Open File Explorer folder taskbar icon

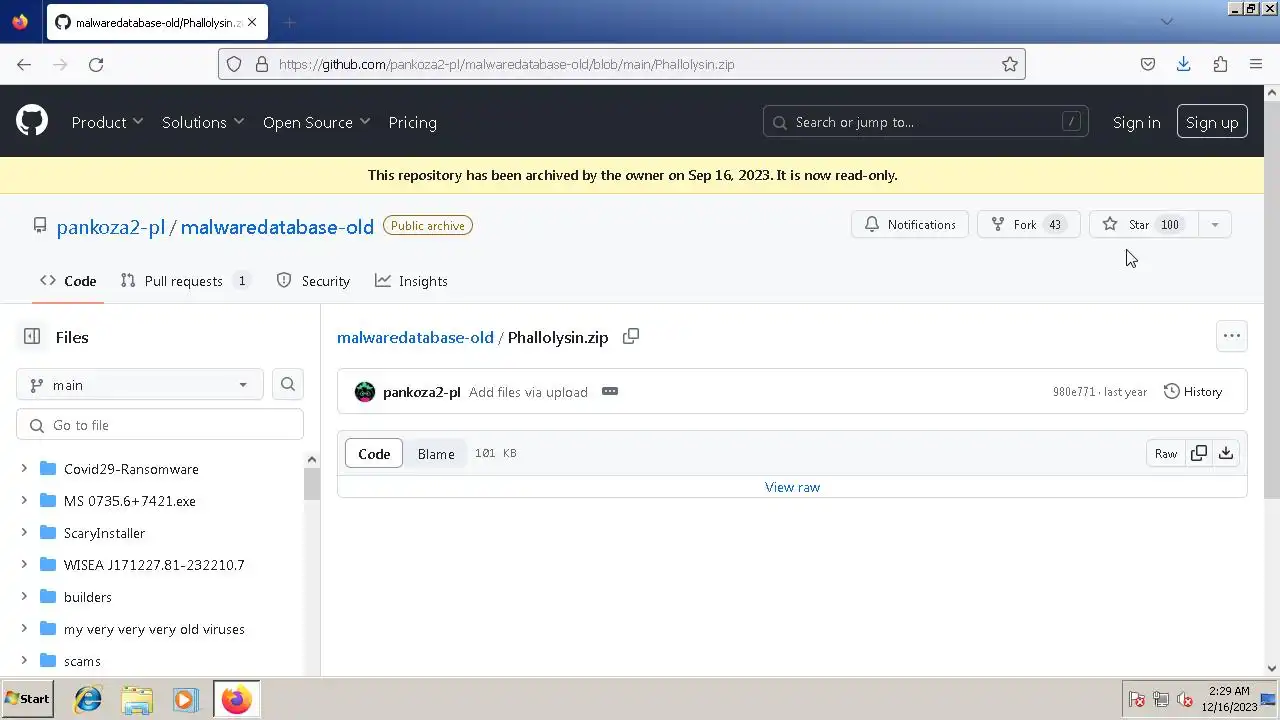point(137,699)
